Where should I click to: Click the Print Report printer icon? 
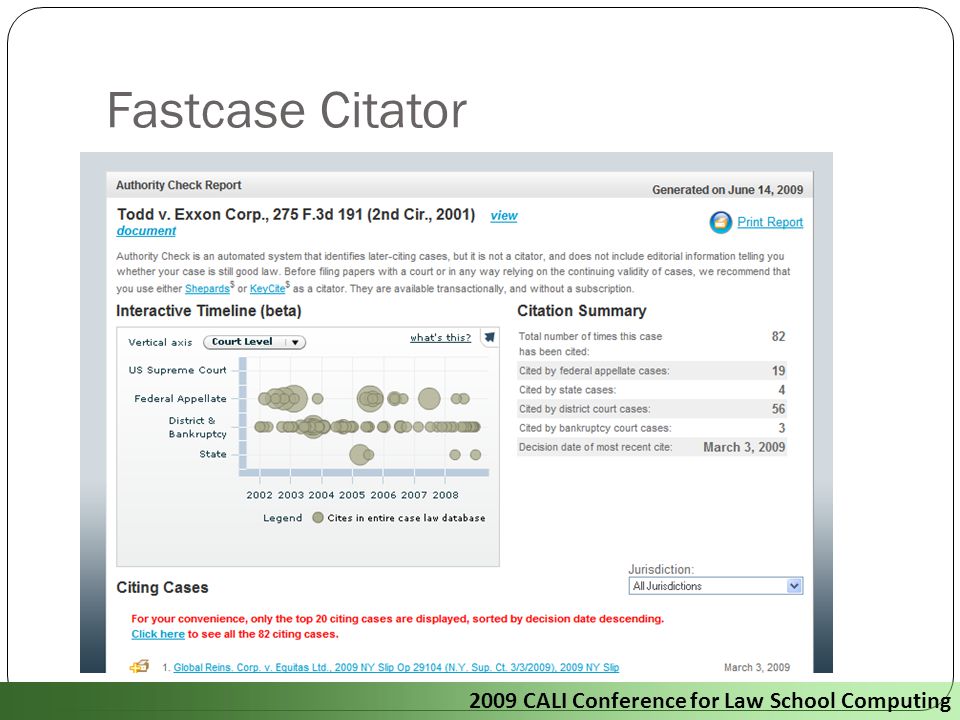click(721, 222)
